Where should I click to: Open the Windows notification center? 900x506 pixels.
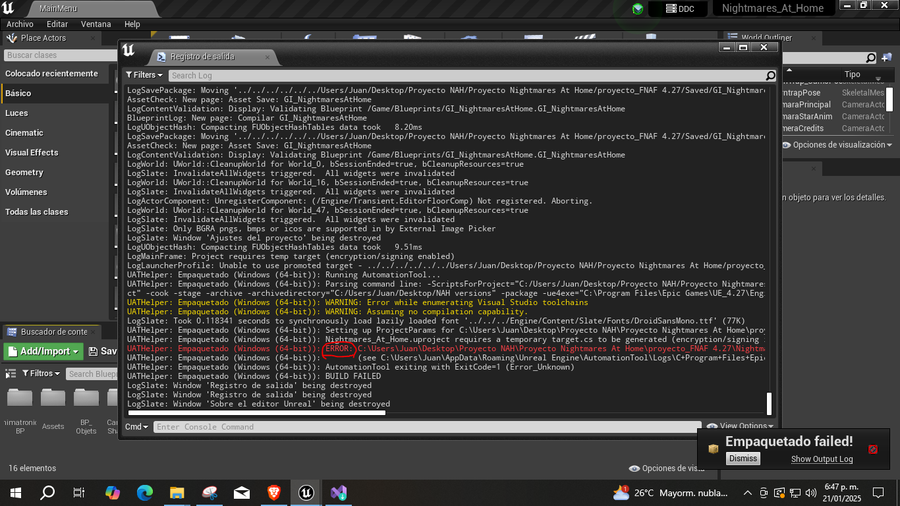(878, 493)
